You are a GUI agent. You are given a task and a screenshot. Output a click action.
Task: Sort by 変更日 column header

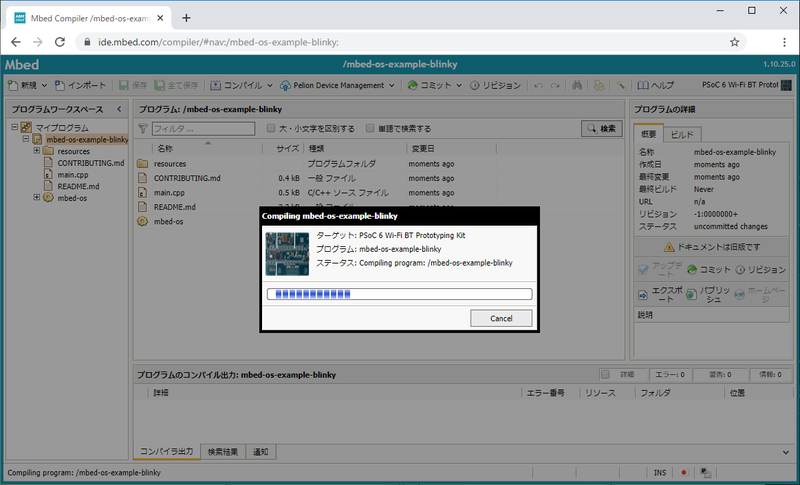pos(451,148)
